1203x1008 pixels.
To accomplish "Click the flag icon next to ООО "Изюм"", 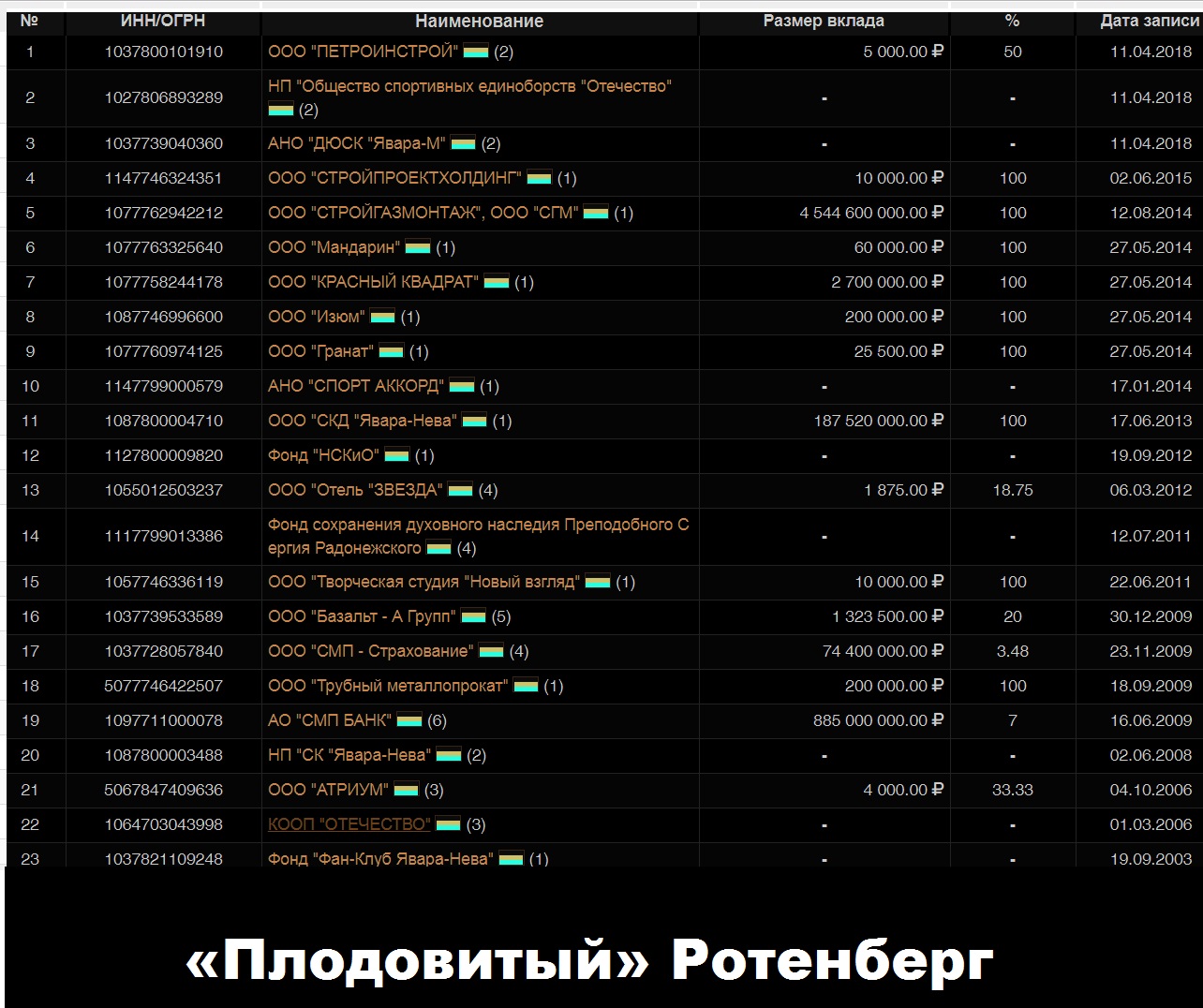I will click(x=382, y=318).
